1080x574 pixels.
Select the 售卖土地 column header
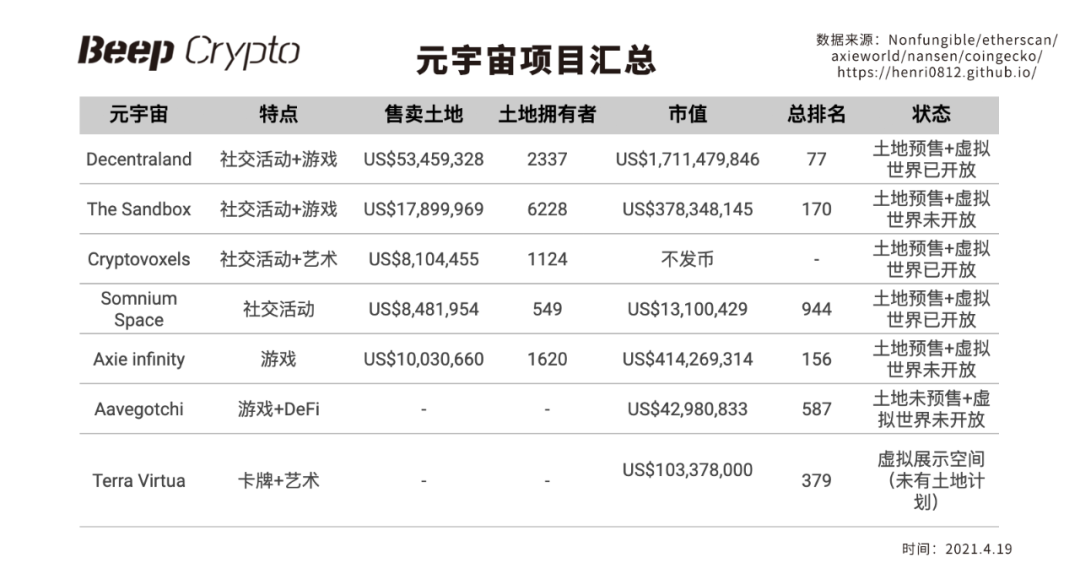(424, 114)
